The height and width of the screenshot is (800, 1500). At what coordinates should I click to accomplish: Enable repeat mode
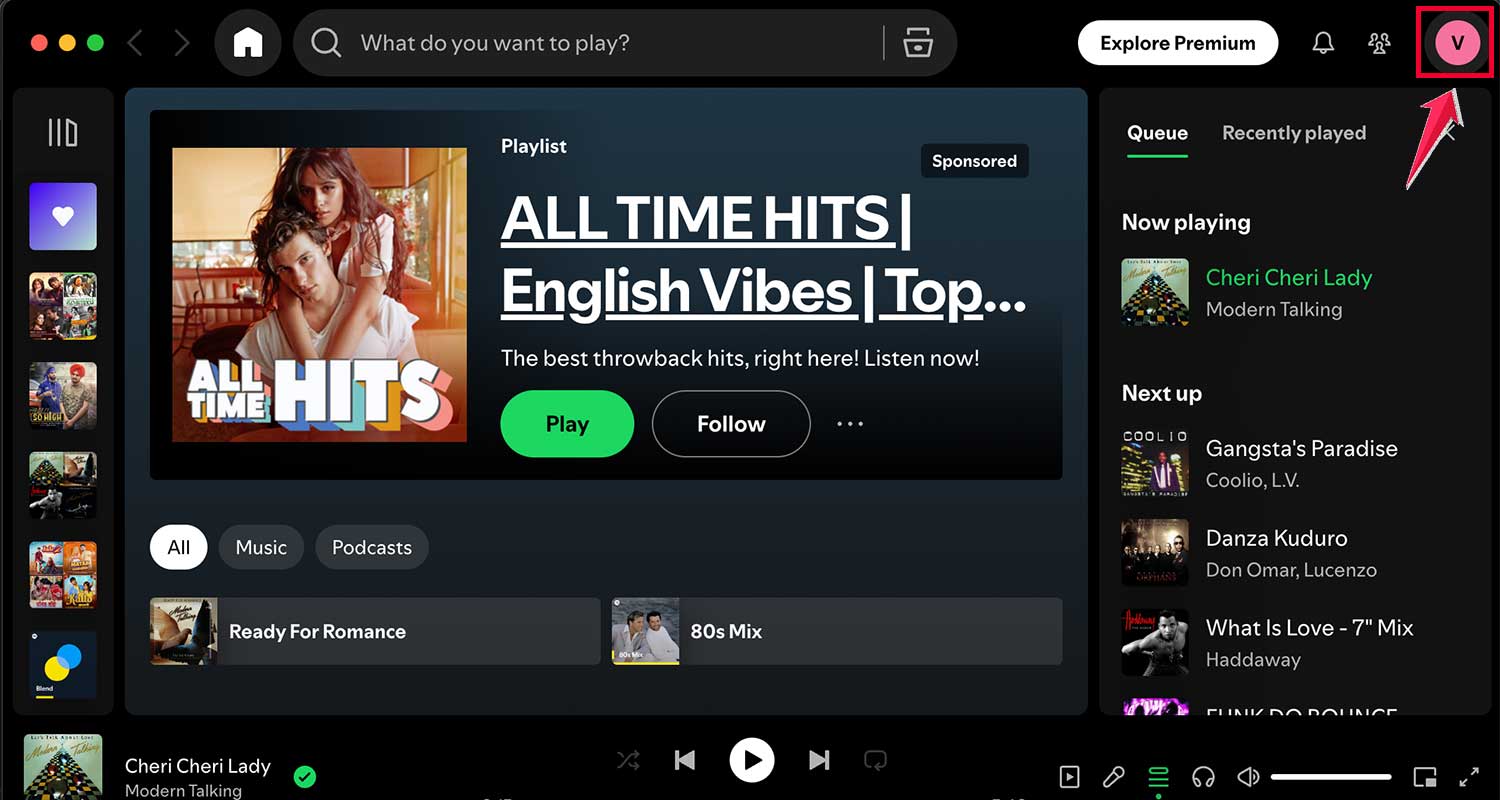click(x=875, y=760)
